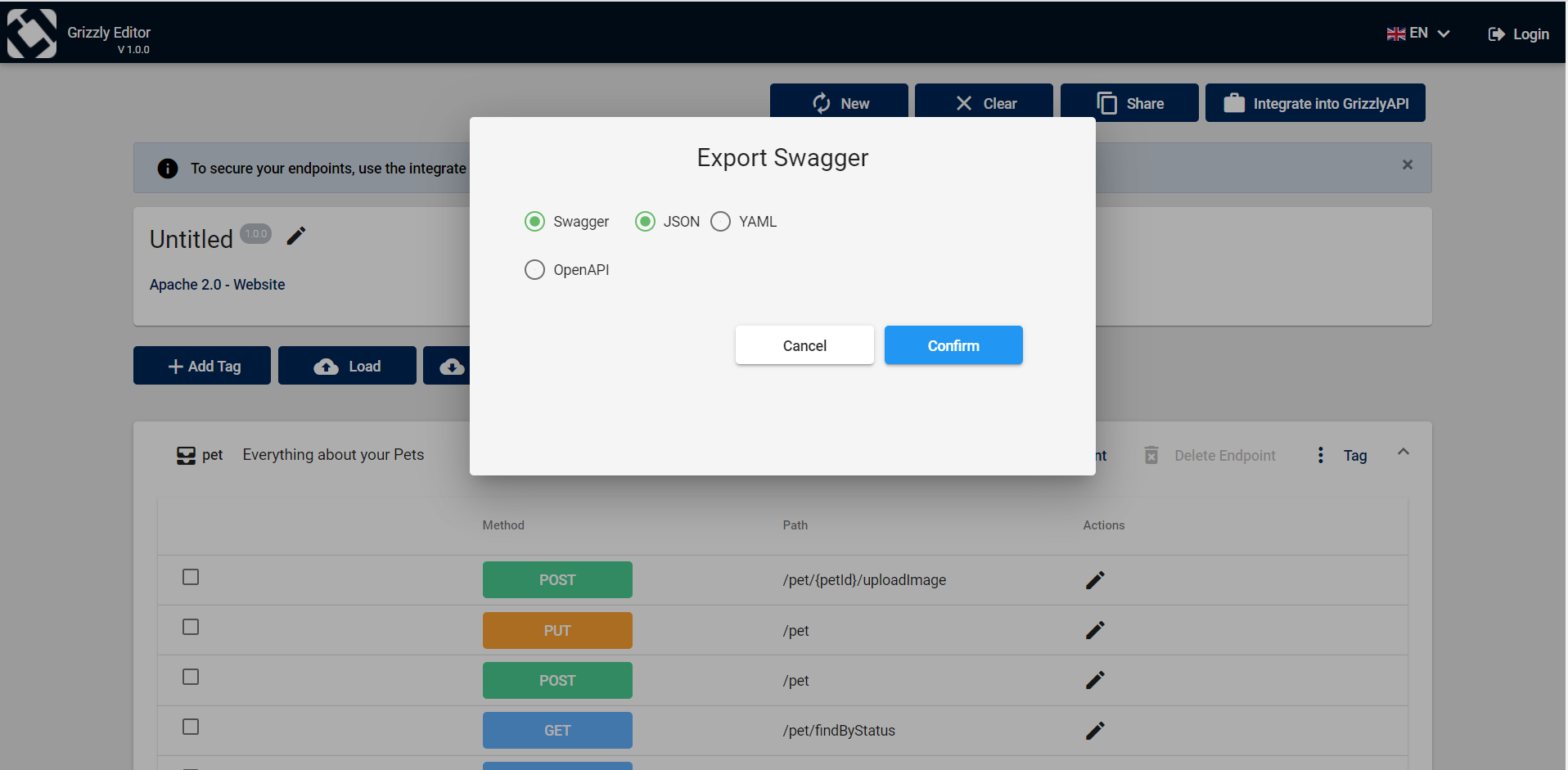Click the Actions column header
The width and height of the screenshot is (1568, 770).
click(x=1104, y=525)
